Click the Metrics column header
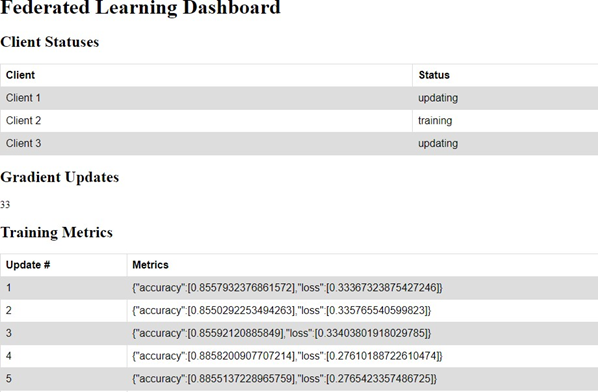The width and height of the screenshot is (598, 392). pos(363,265)
